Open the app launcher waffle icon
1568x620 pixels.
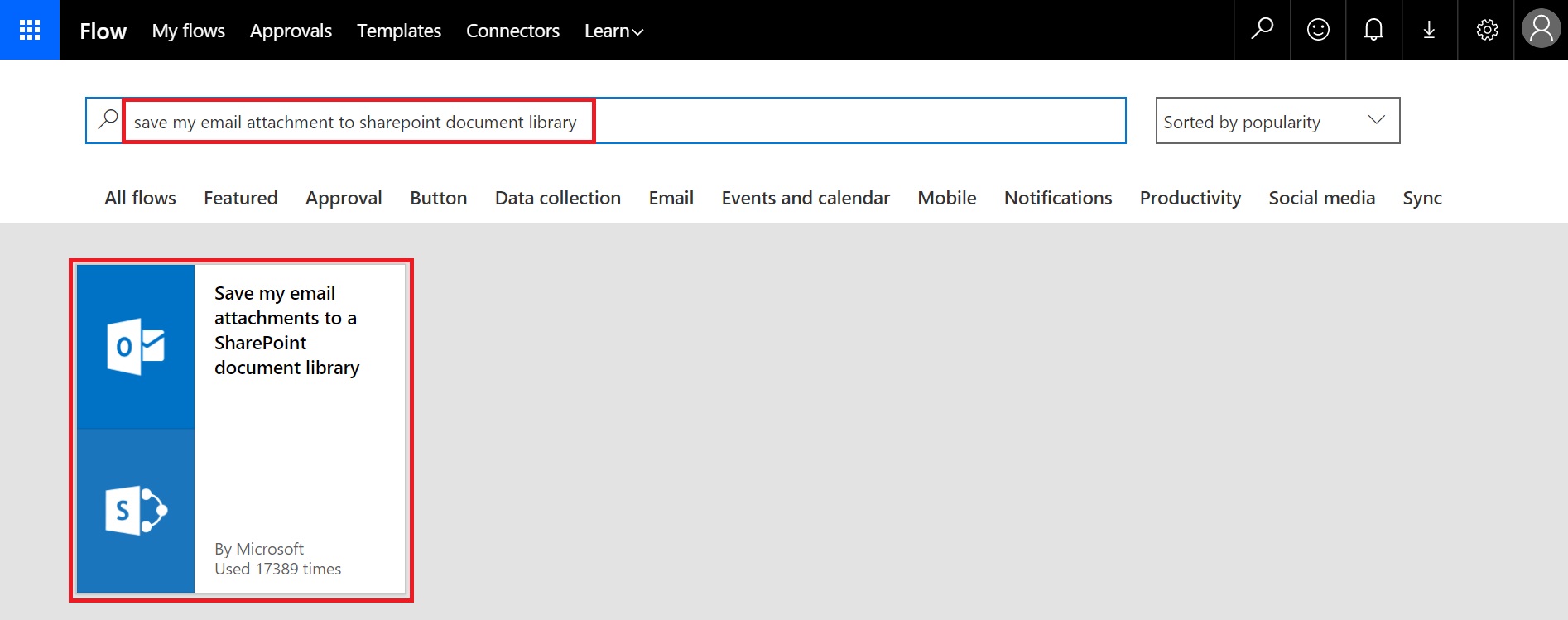[x=30, y=30]
